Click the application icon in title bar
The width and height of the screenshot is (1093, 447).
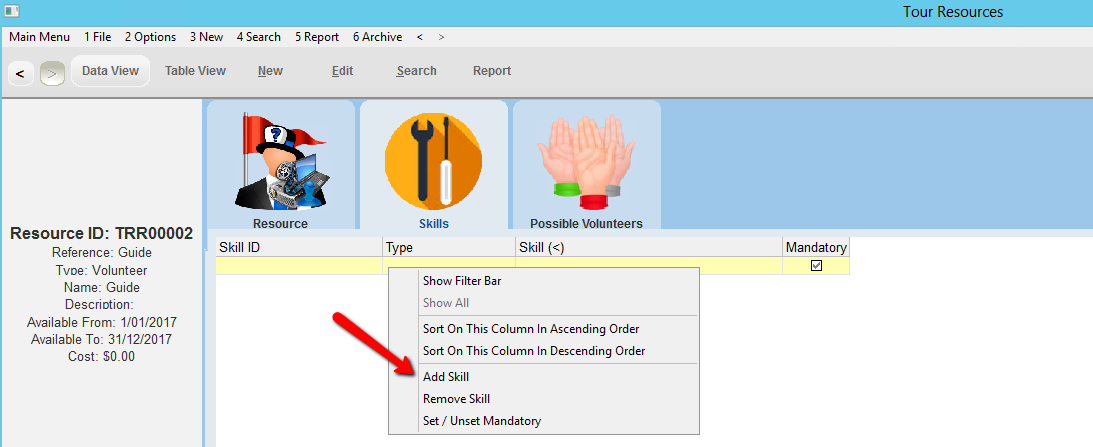(12, 12)
